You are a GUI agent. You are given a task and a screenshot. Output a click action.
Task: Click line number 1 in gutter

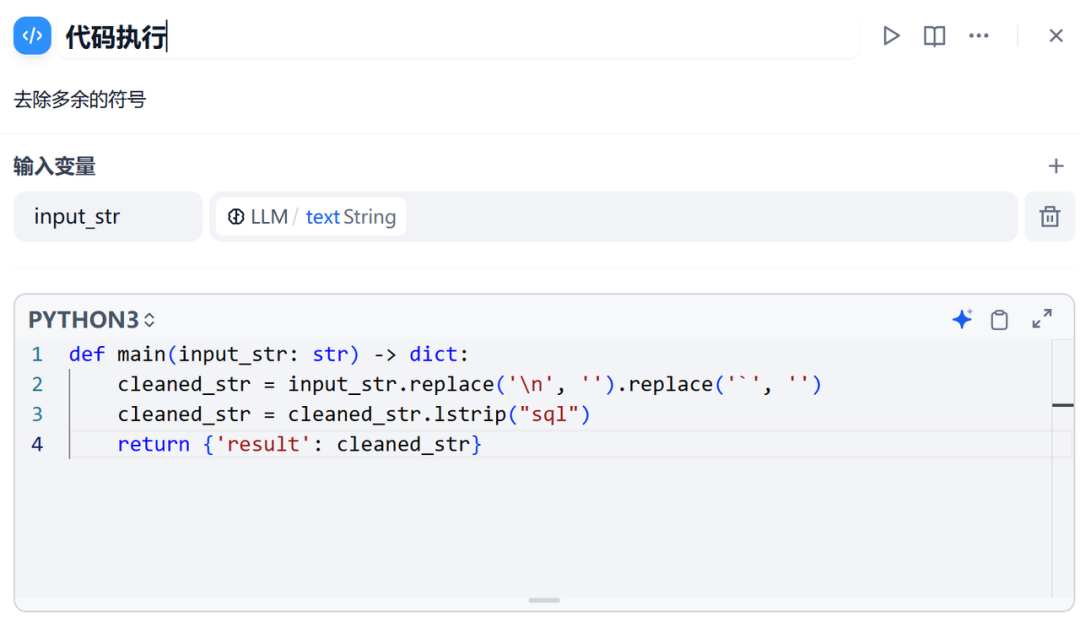click(x=37, y=354)
